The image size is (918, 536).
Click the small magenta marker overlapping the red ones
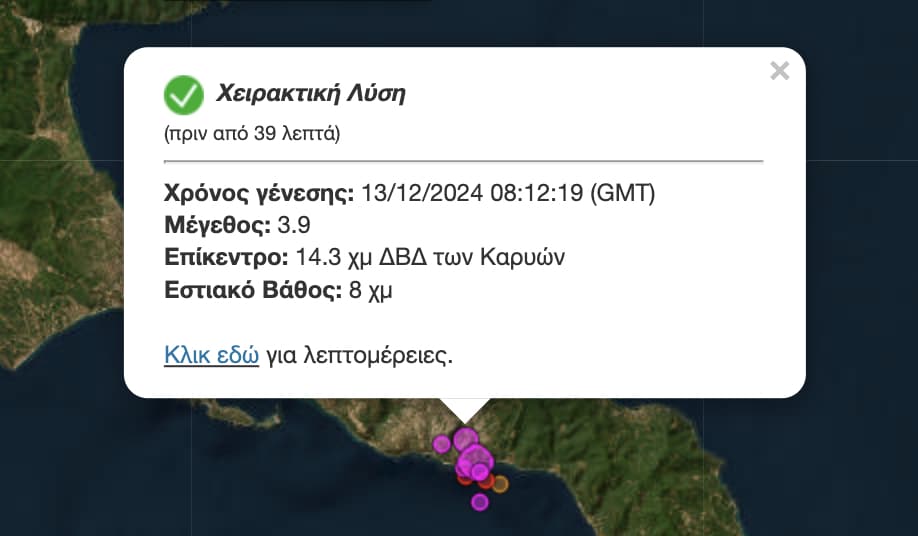coord(480,472)
